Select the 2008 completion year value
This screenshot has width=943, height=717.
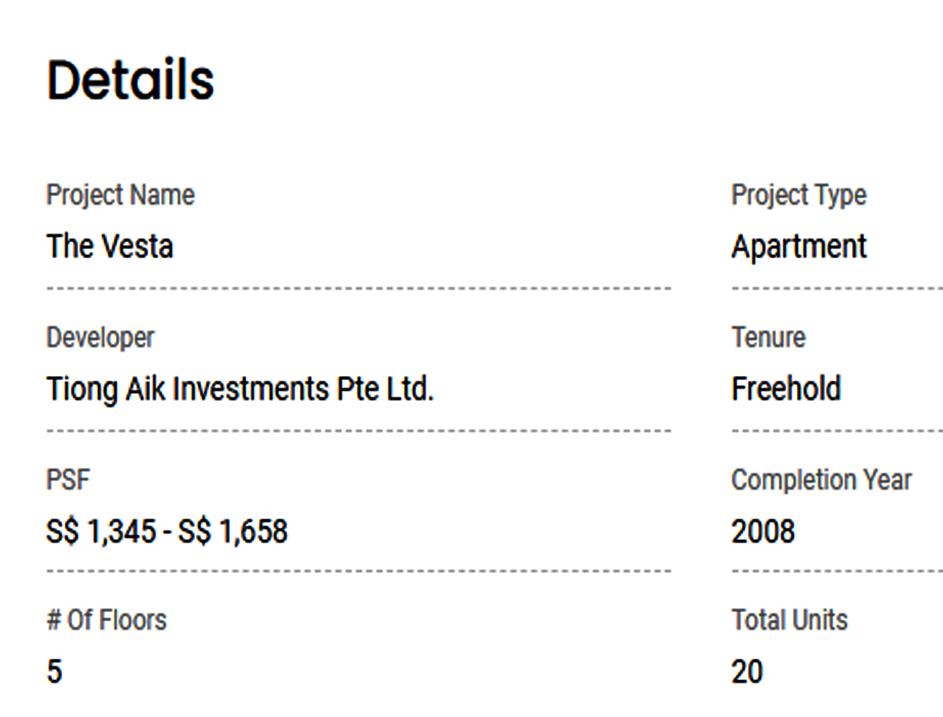[763, 531]
